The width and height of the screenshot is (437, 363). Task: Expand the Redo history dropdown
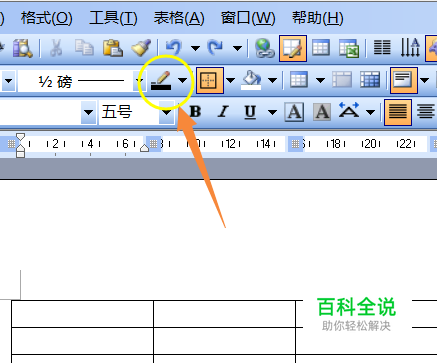pos(237,49)
